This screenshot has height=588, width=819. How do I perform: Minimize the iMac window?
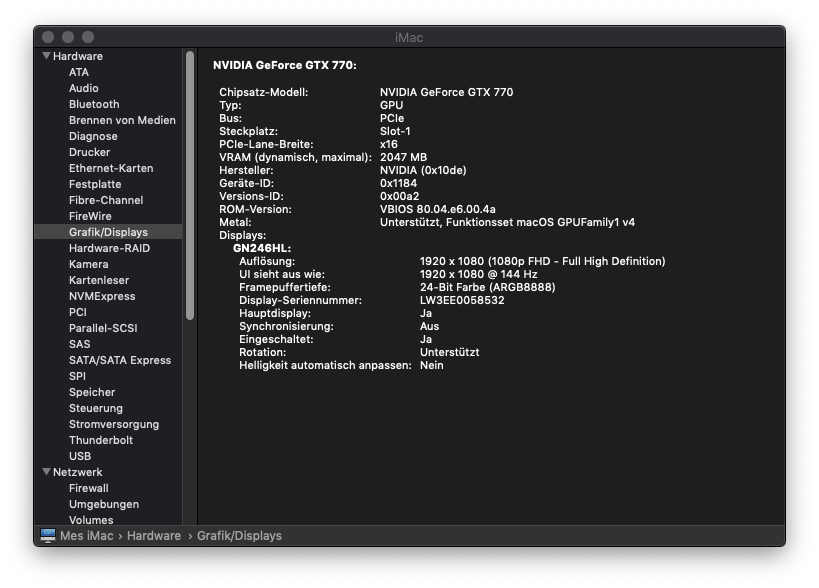coord(68,37)
